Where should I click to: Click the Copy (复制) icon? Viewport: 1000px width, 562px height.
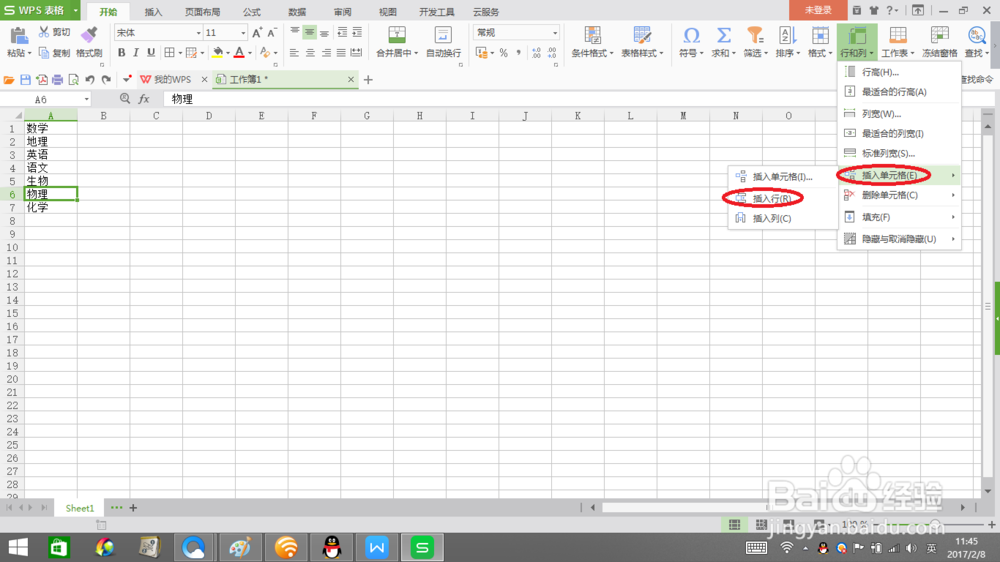44,53
